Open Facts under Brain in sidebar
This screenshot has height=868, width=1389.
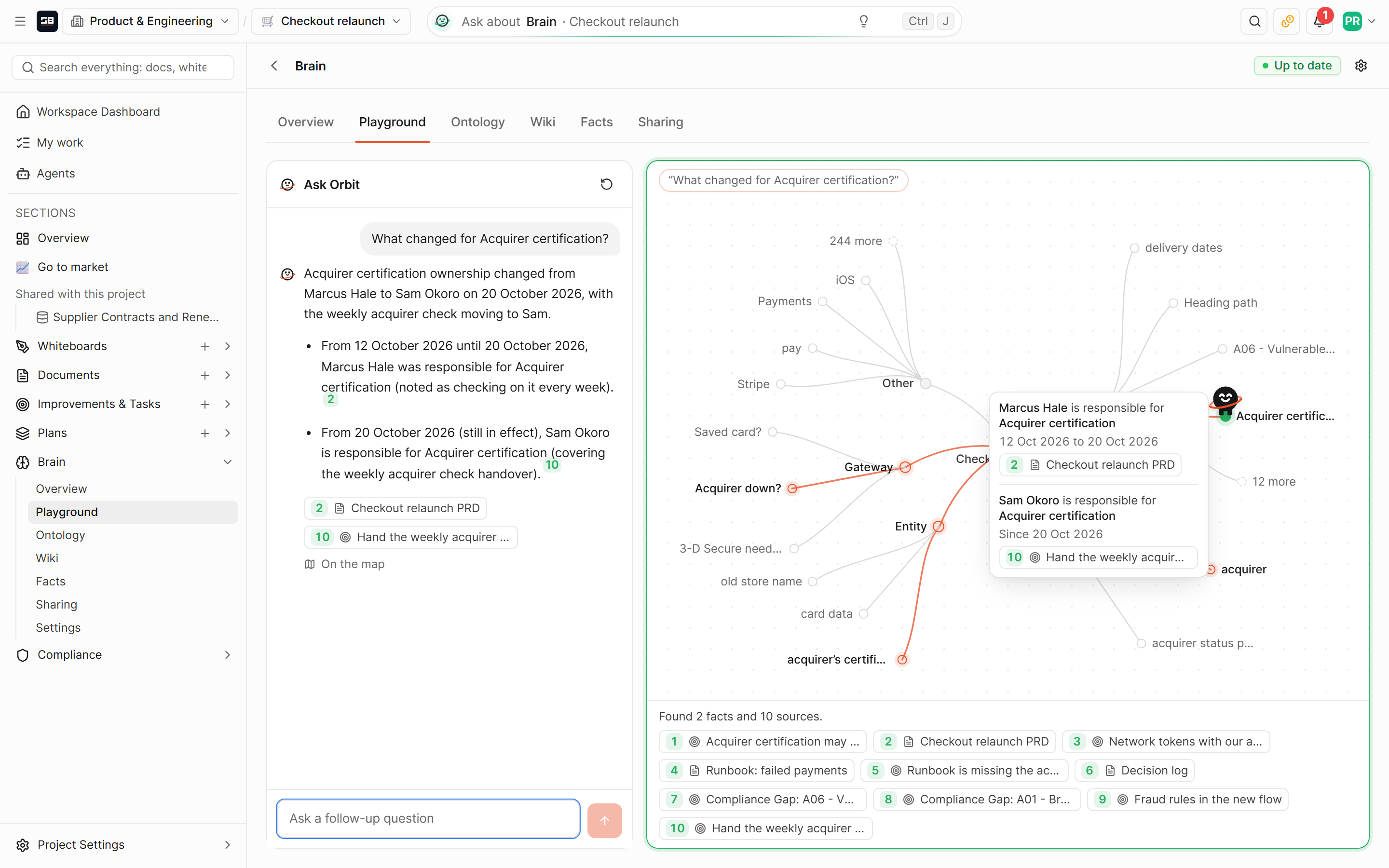pyautogui.click(x=51, y=581)
